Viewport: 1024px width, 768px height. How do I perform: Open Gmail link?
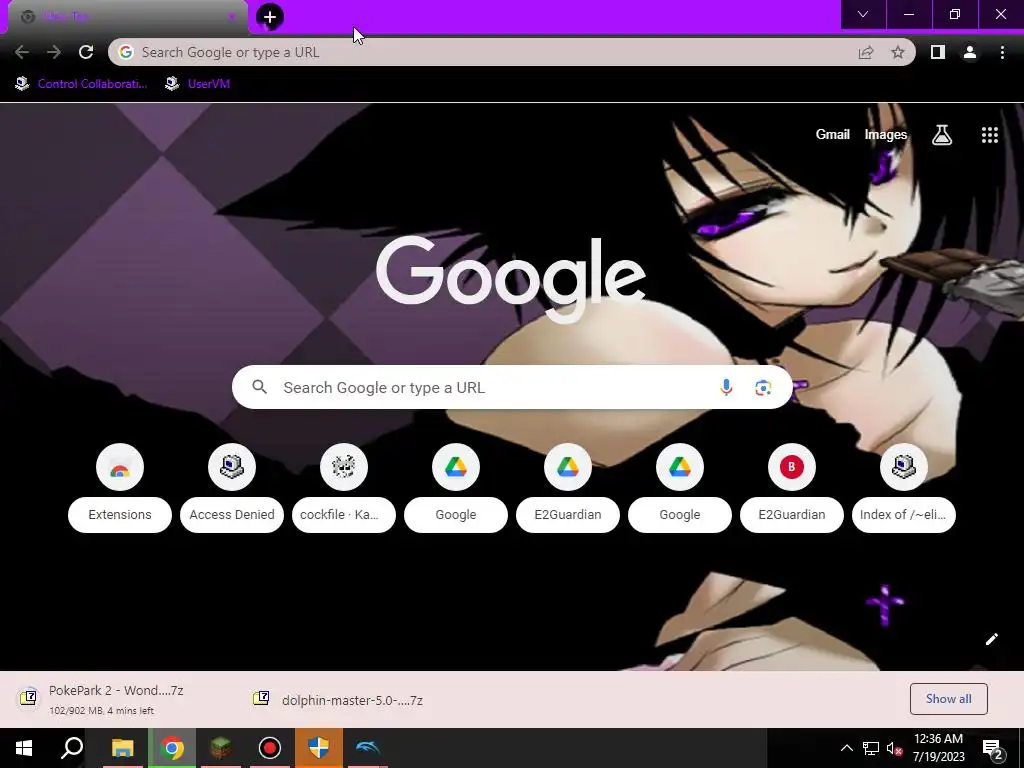[833, 135]
